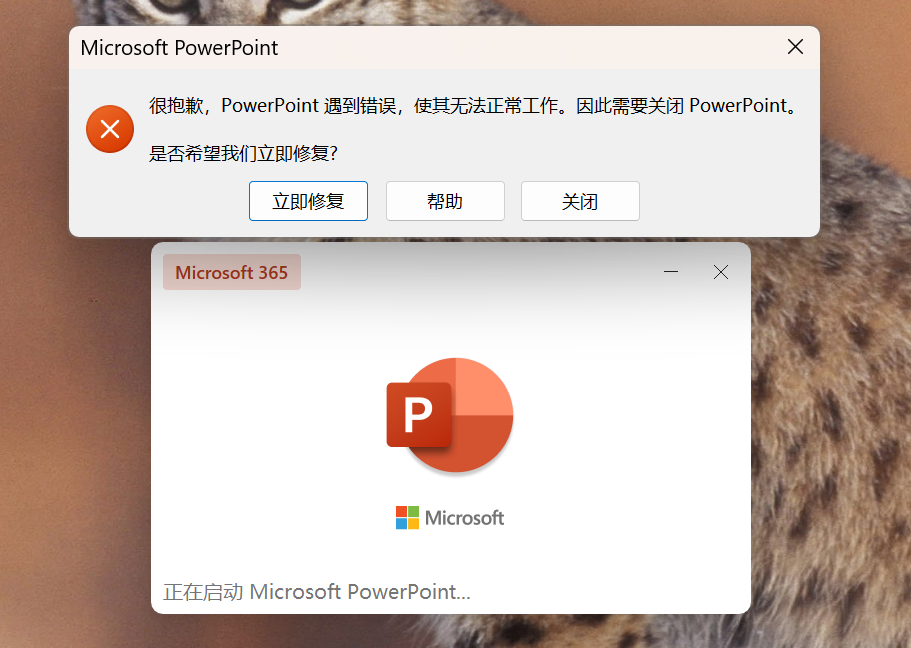Click the PowerPoint logo on the splash screen
The image size is (911, 648).
(450, 415)
